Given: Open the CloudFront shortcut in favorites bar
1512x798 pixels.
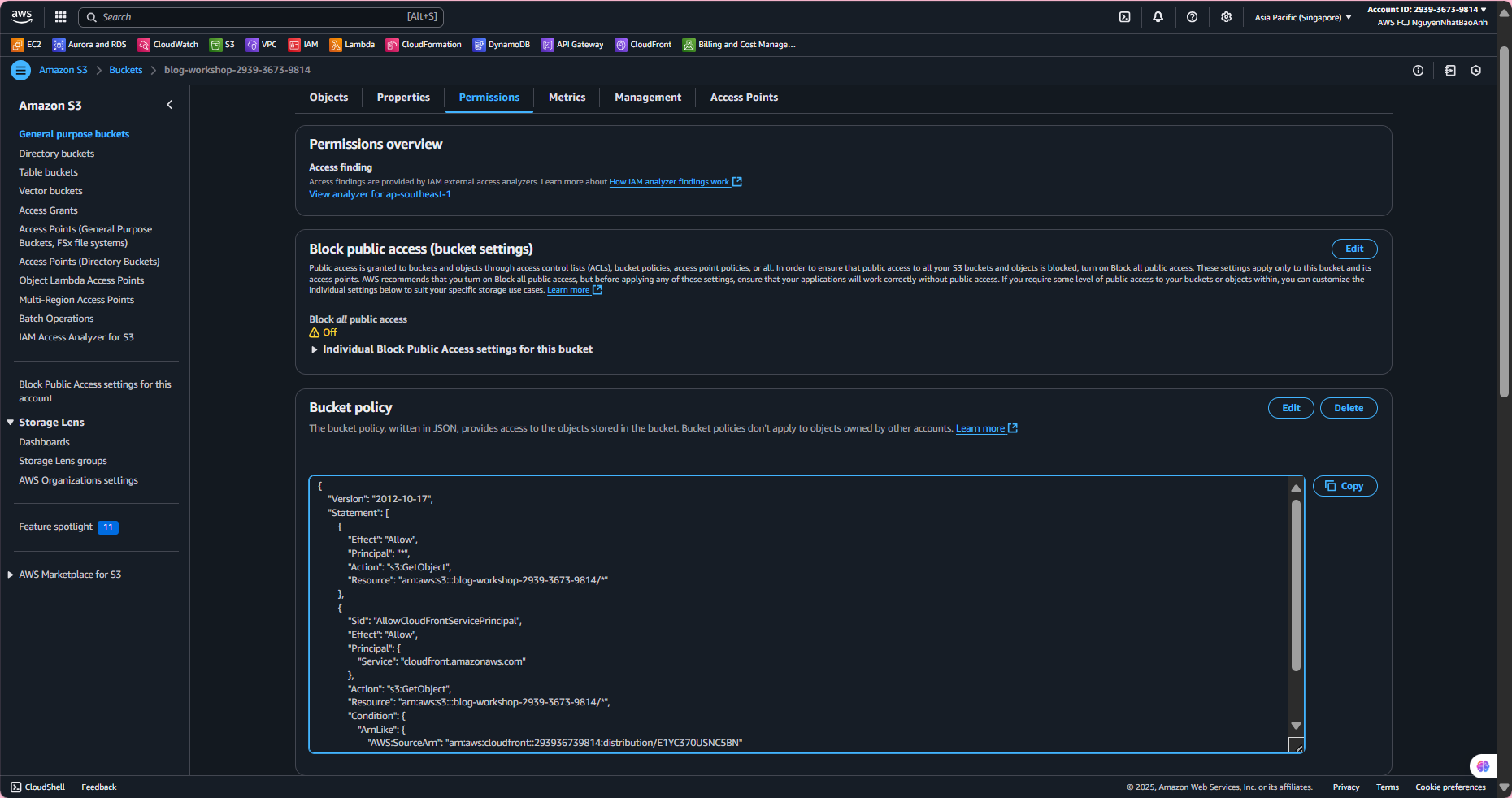Looking at the screenshot, I should click(643, 45).
